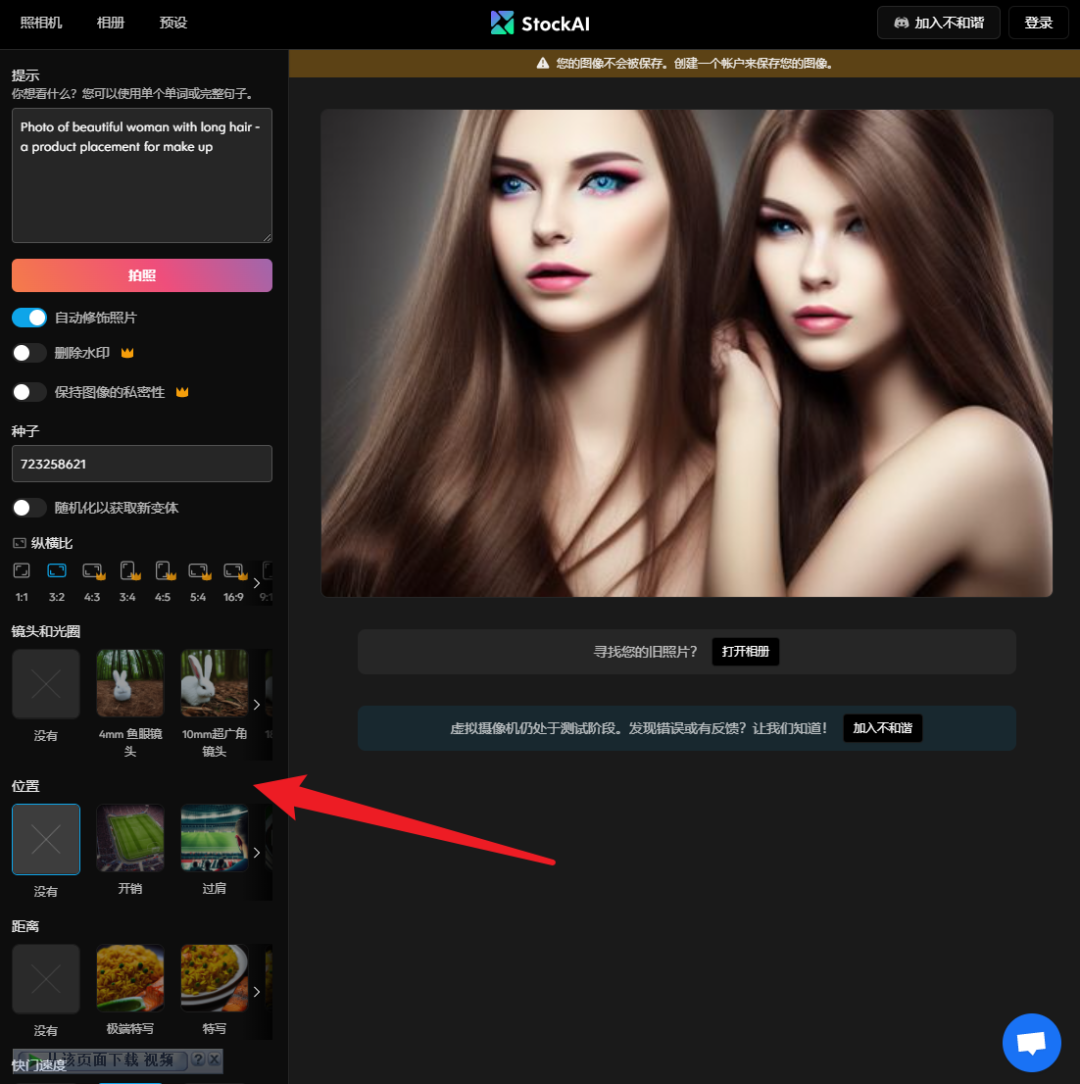Choose the 开销 position thumbnail
Viewport: 1080px width, 1084px height.
coord(130,838)
